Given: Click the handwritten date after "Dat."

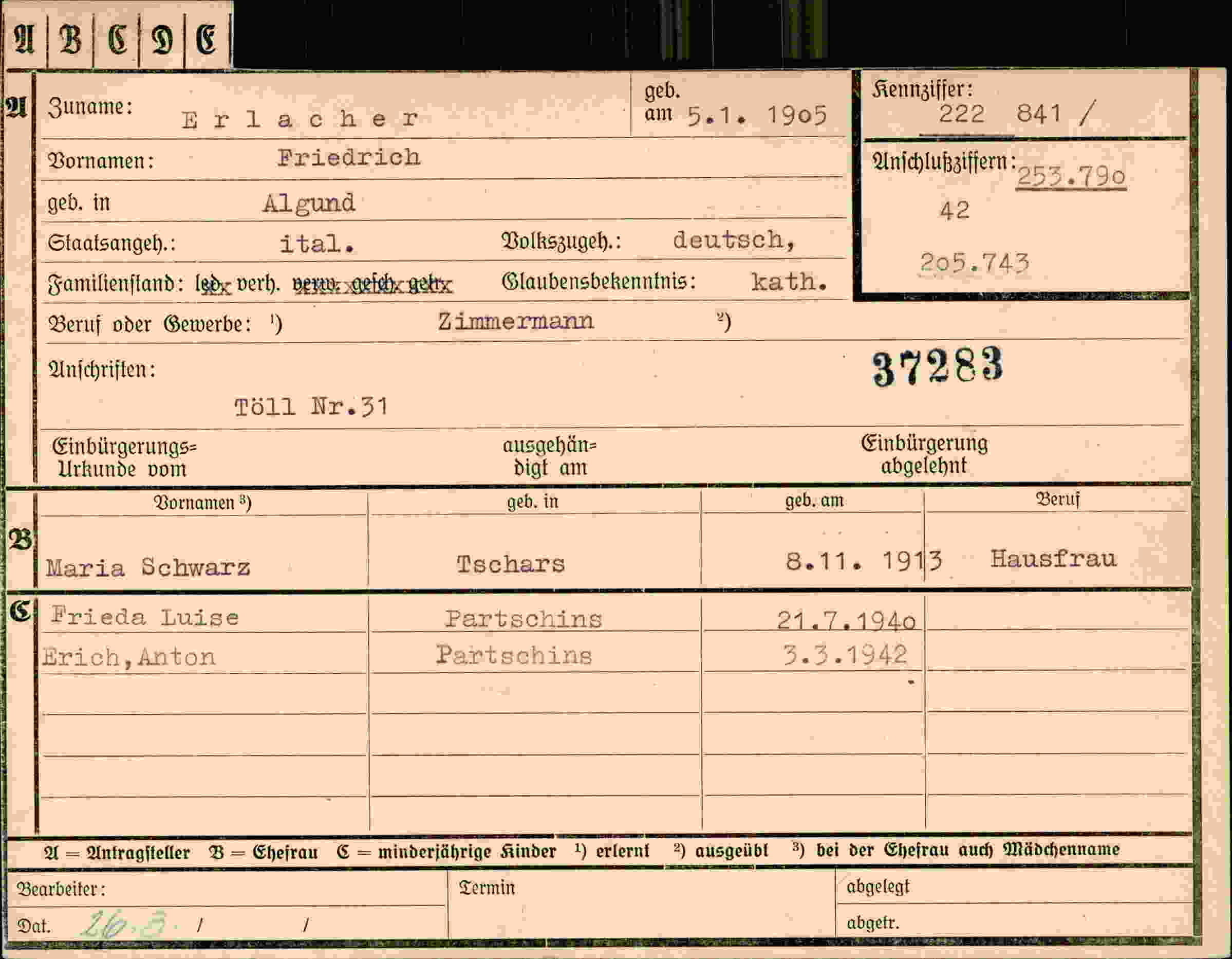Looking at the screenshot, I should click(x=124, y=924).
